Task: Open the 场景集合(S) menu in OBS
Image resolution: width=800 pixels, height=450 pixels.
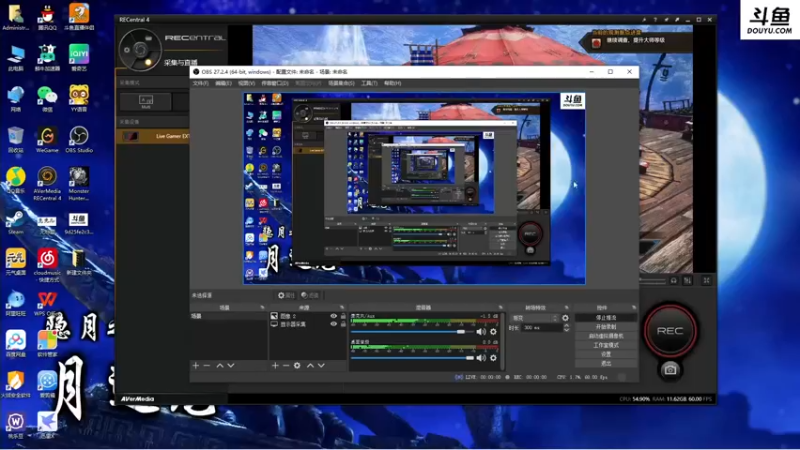Action: point(341,83)
